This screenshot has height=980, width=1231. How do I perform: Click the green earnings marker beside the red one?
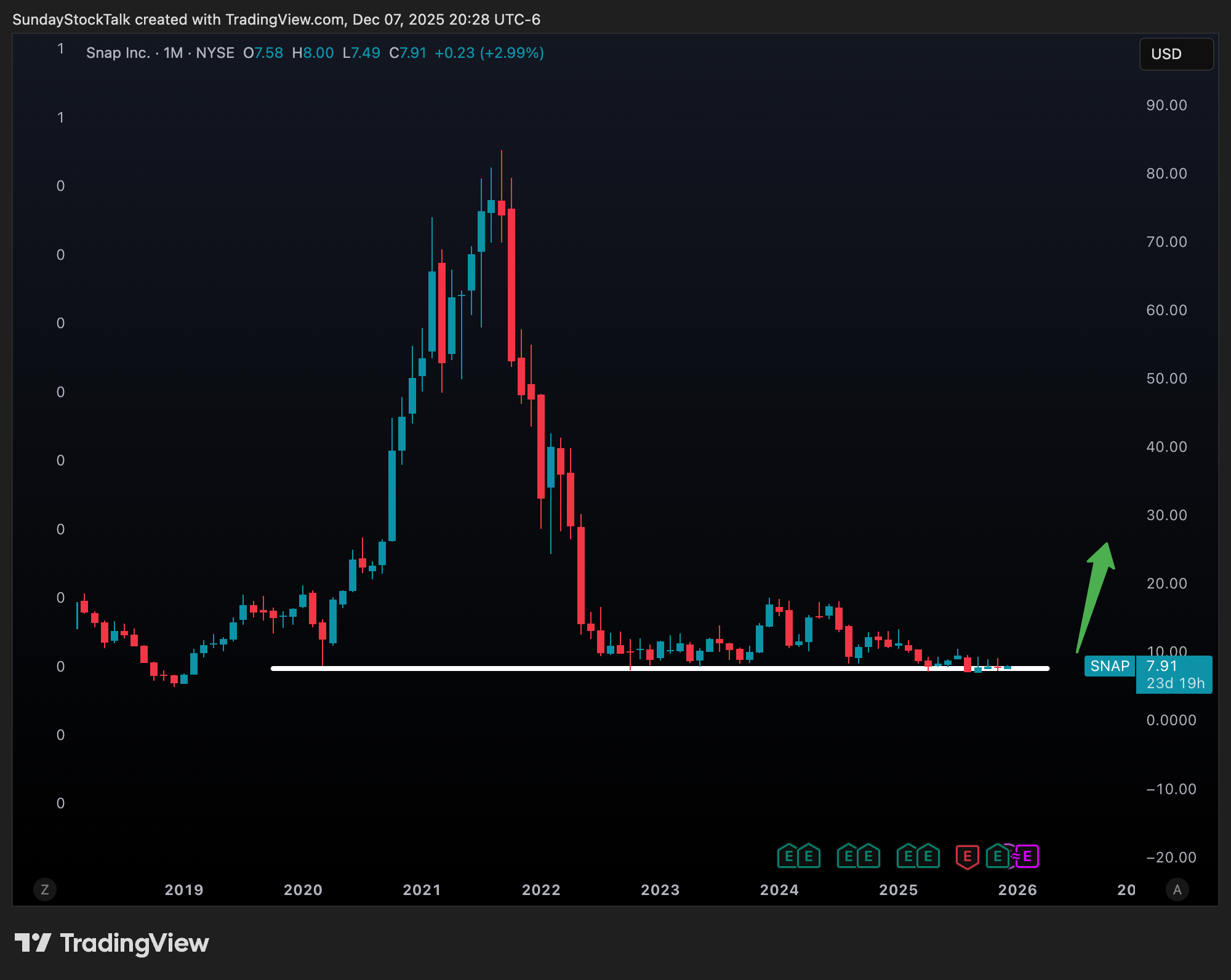(x=997, y=856)
